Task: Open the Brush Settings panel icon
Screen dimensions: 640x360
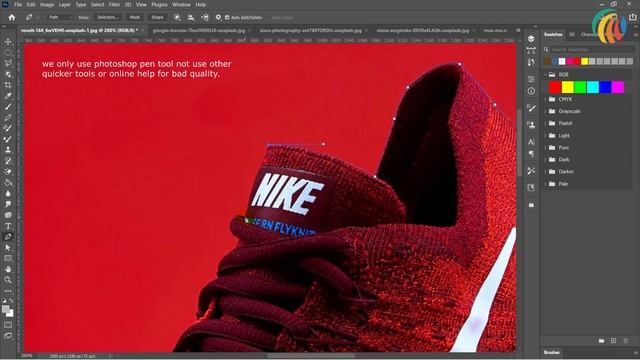Action: pyautogui.click(x=531, y=108)
